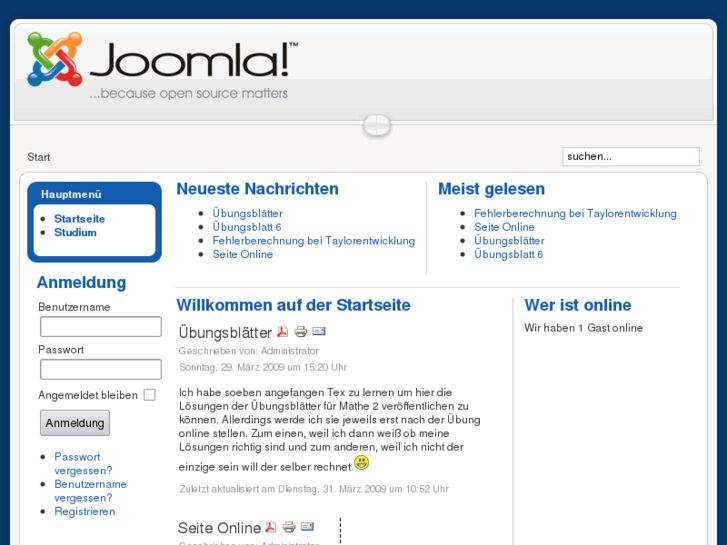Open Fehlerberechnung bei Taylorentwicklung under Neueste Nachrichten
Screen dimensions: 727x545
click(x=313, y=241)
